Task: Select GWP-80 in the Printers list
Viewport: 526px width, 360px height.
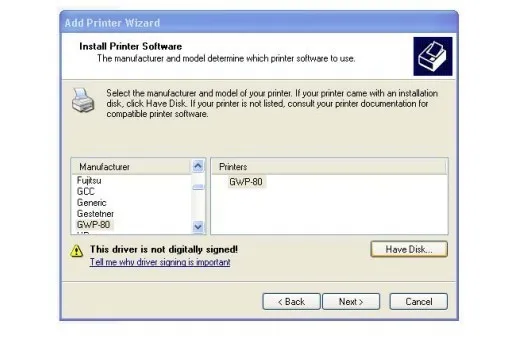Action: point(246,182)
